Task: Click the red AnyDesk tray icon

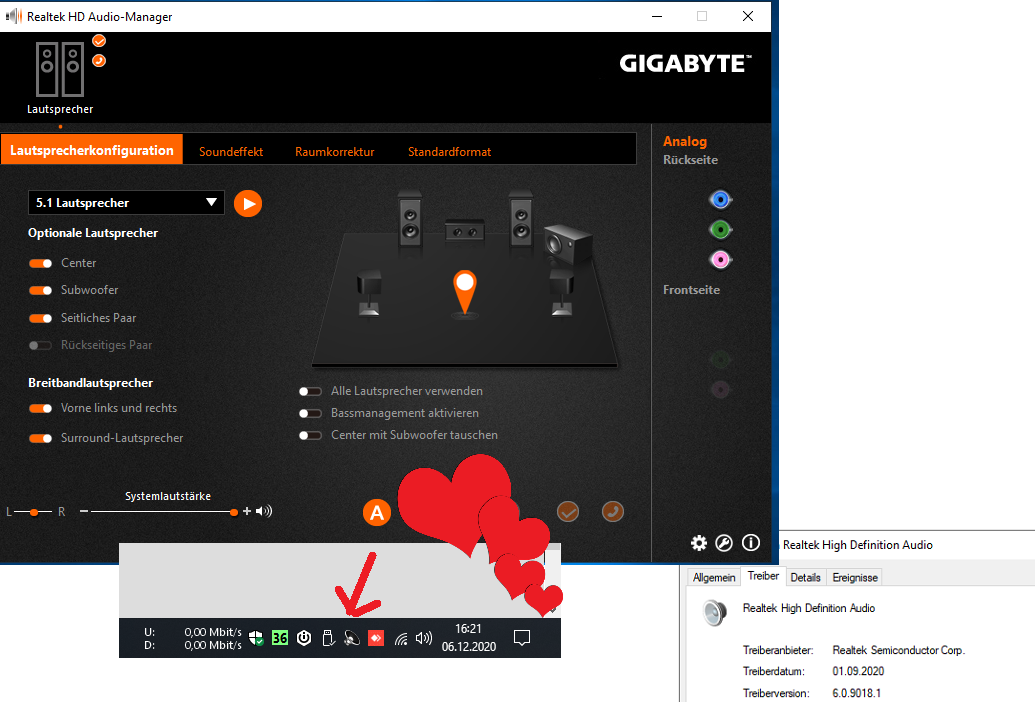Action: tap(376, 638)
